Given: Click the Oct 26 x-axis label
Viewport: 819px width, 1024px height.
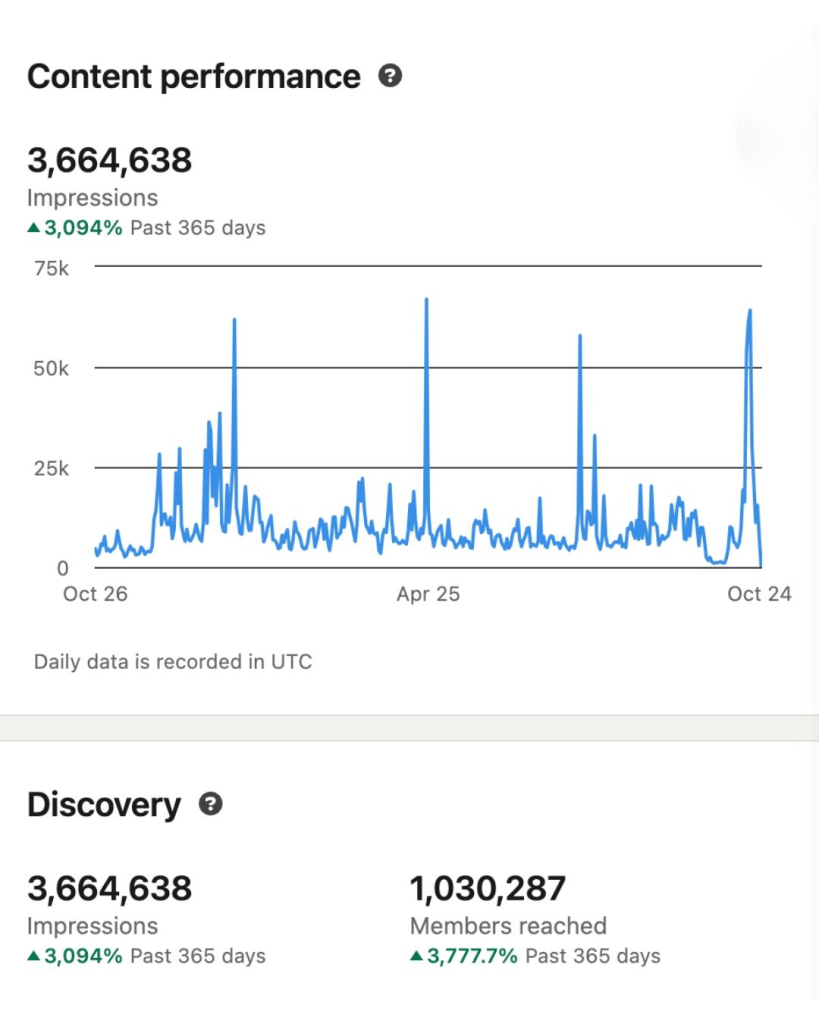Looking at the screenshot, I should click(95, 594).
